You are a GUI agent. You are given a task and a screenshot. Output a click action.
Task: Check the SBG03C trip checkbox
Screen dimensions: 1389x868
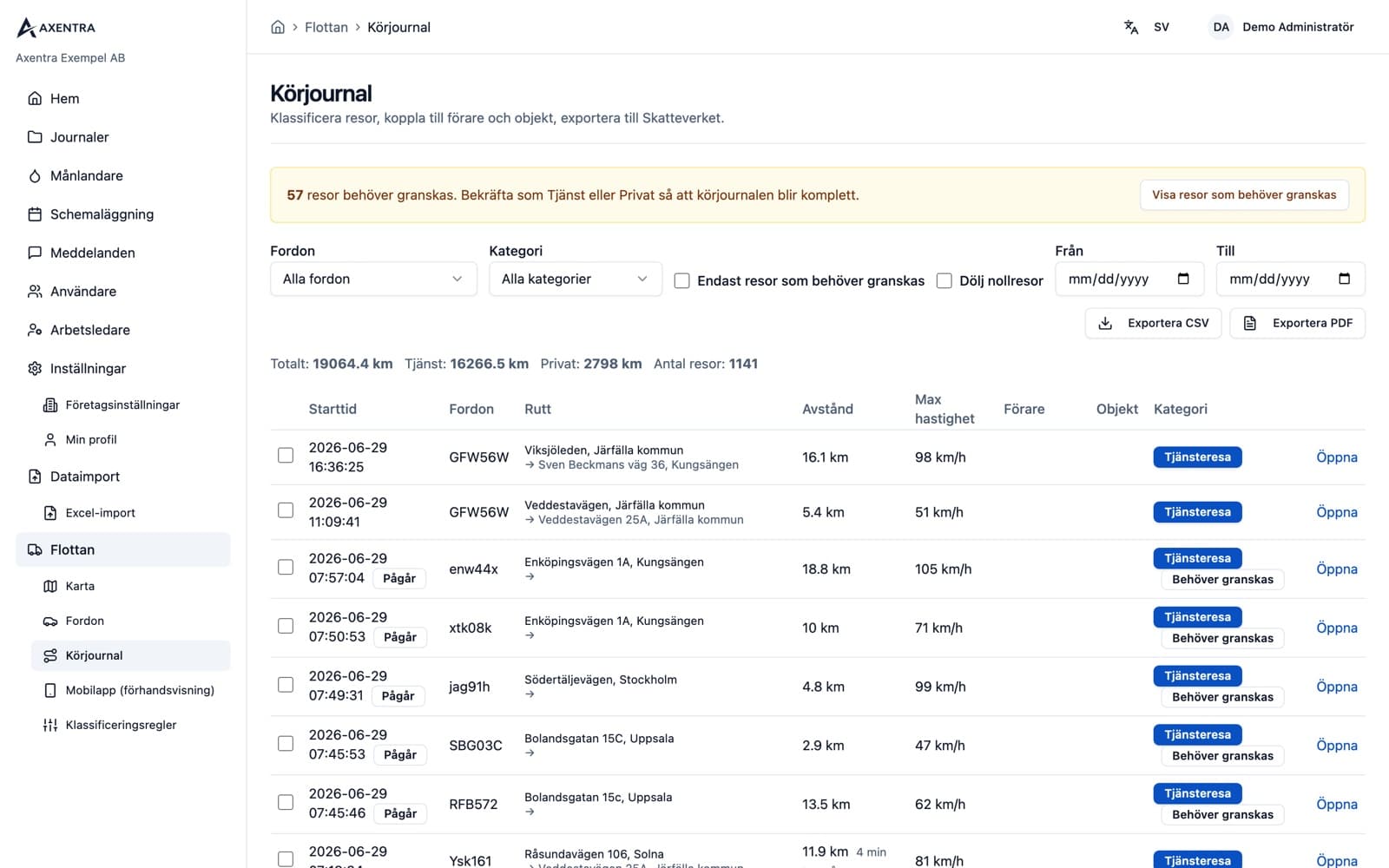(286, 743)
